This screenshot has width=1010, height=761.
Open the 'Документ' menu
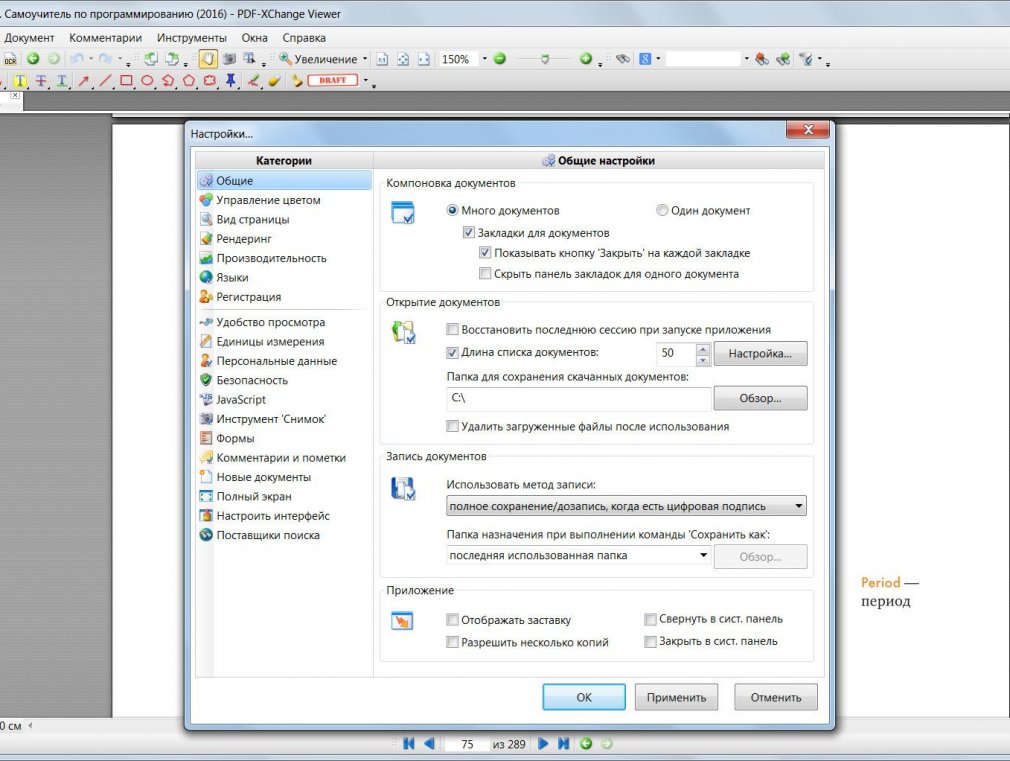tap(29, 38)
